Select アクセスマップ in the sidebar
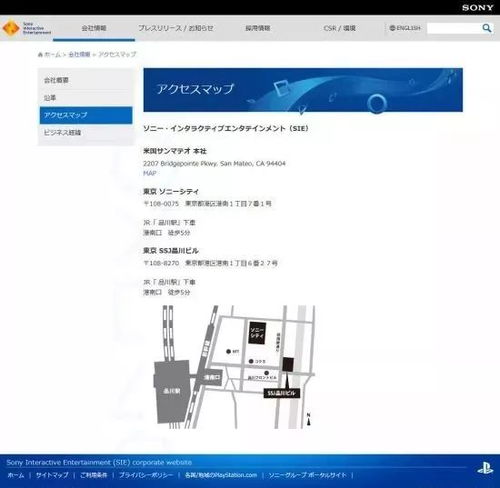The image size is (500, 488). tap(86, 115)
